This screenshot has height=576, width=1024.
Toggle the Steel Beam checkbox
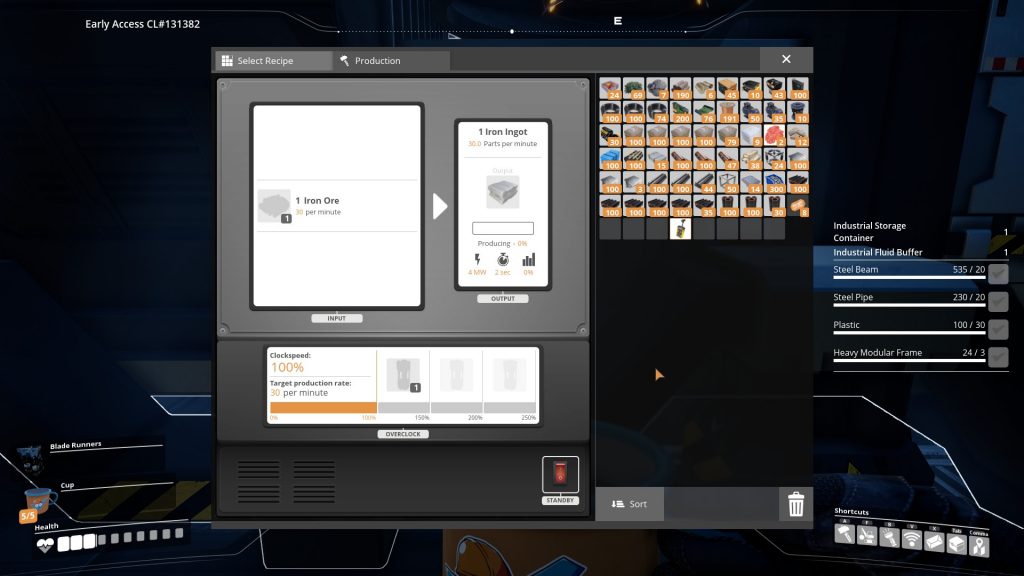[997, 274]
